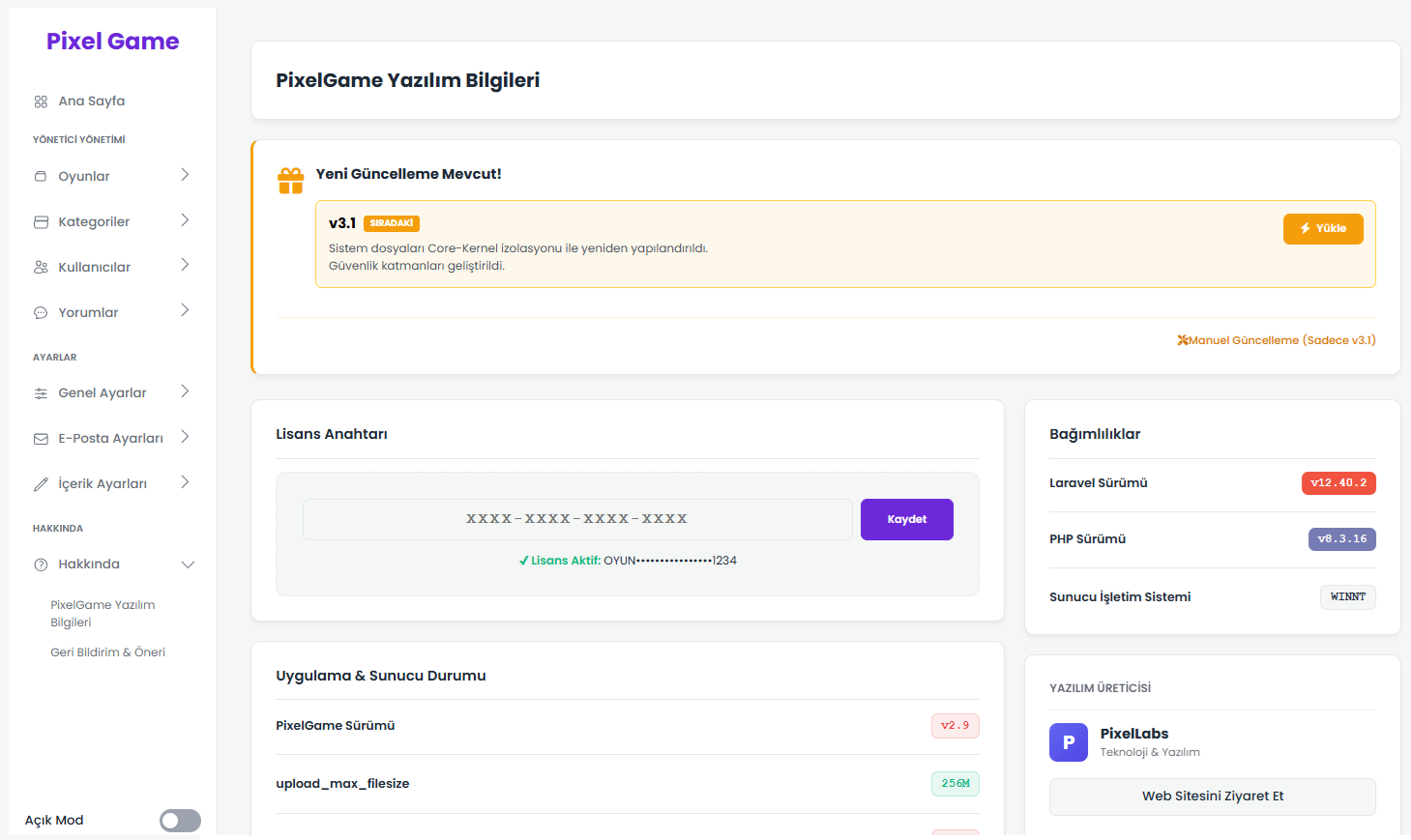Click the PHP version badge v8.3.16
Image resolution: width=1411 pixels, height=840 pixels.
click(1342, 539)
